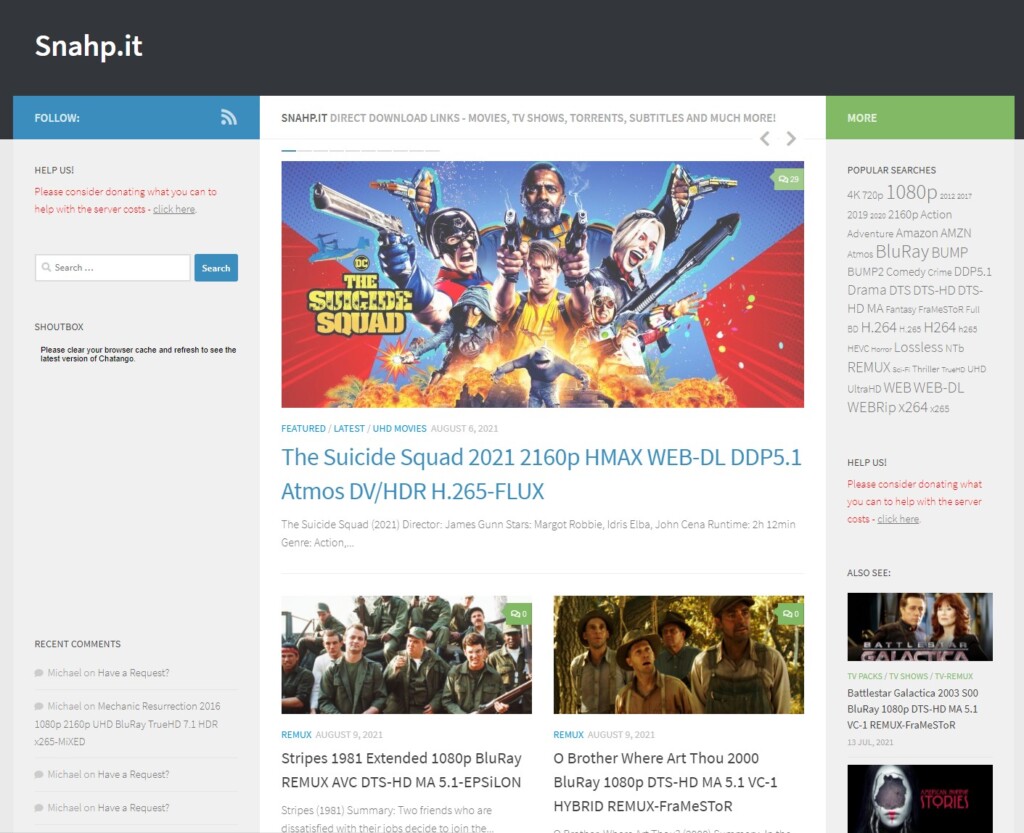Select the 720p popular search tag
Screen dimensions: 1024x833
(872, 195)
